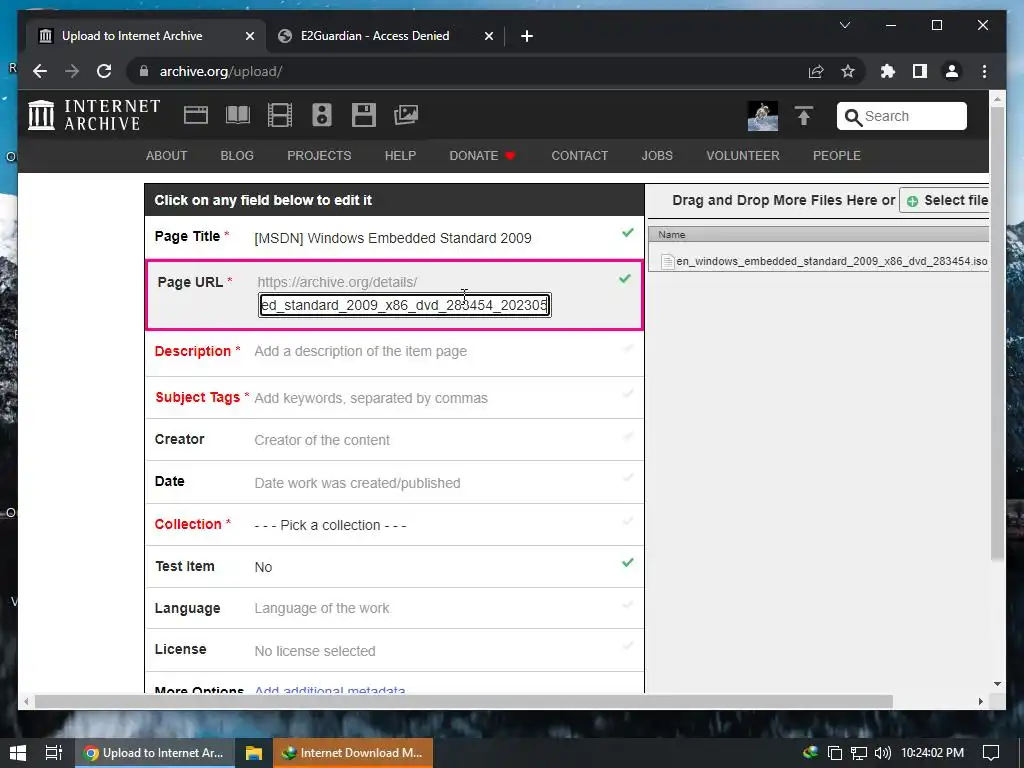Open the Web (Wayback) media icon

(196, 115)
